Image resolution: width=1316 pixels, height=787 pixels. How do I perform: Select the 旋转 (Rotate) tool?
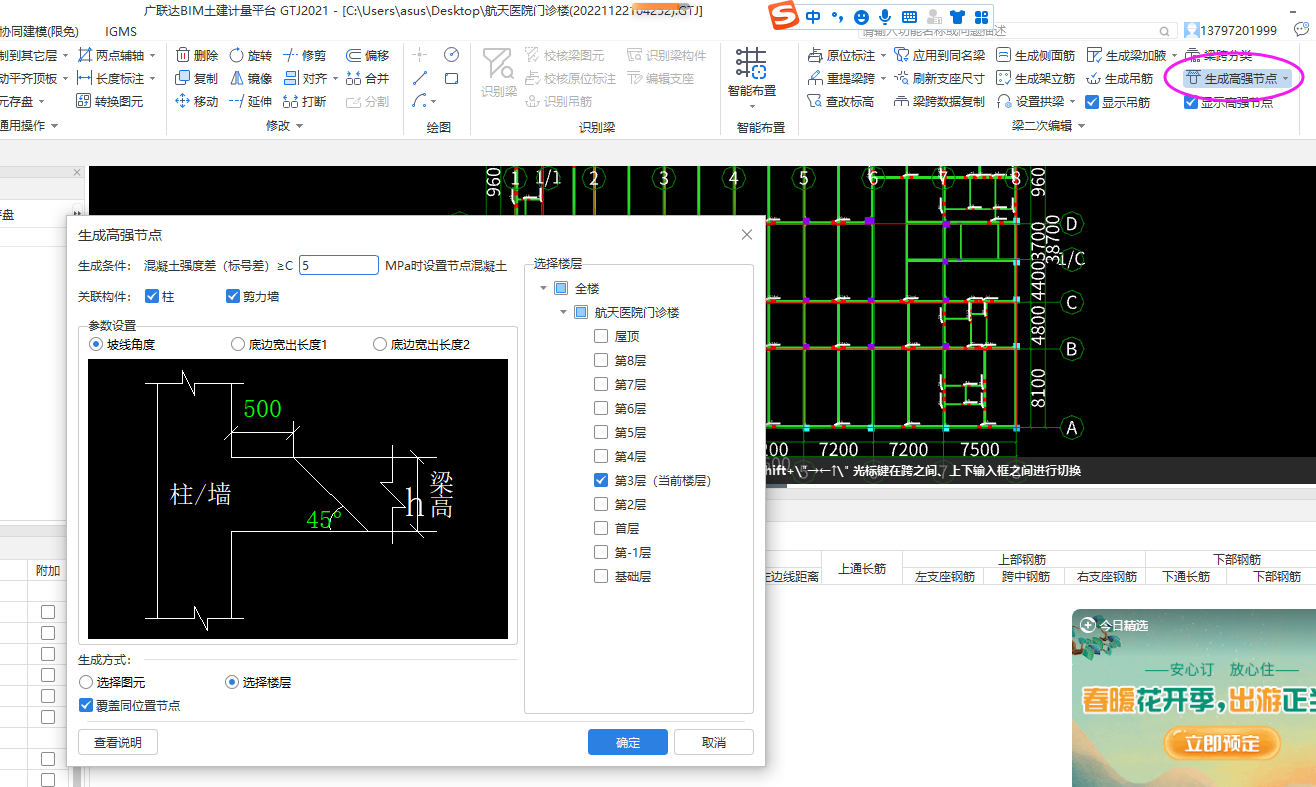click(250, 55)
